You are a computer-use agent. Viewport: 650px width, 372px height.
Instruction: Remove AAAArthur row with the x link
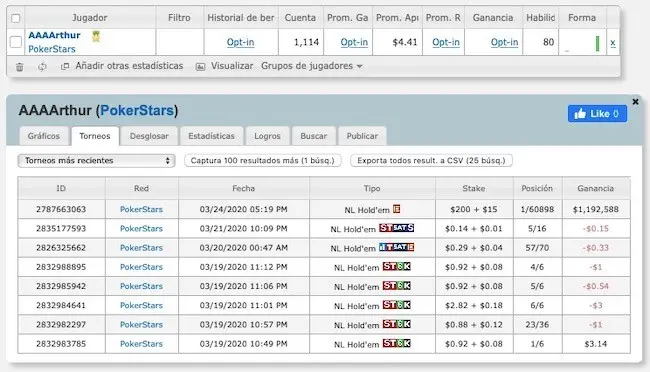[613, 42]
